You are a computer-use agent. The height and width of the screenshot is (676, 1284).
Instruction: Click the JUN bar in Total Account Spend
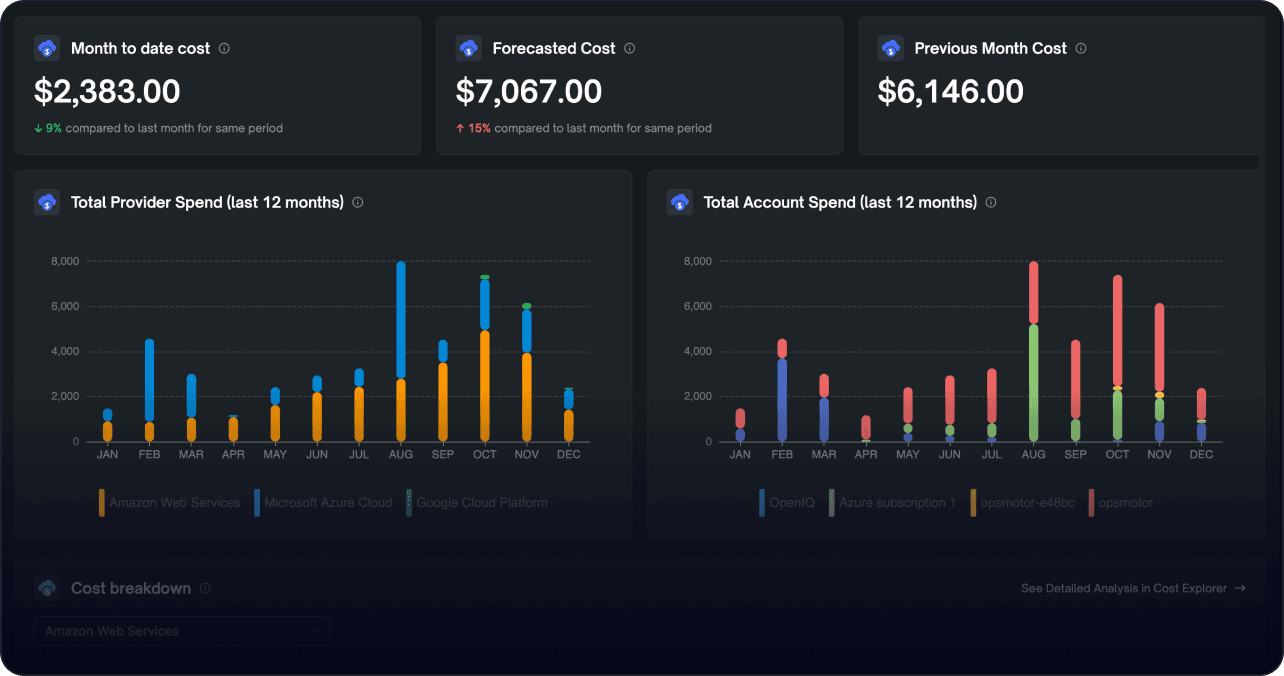click(950, 409)
